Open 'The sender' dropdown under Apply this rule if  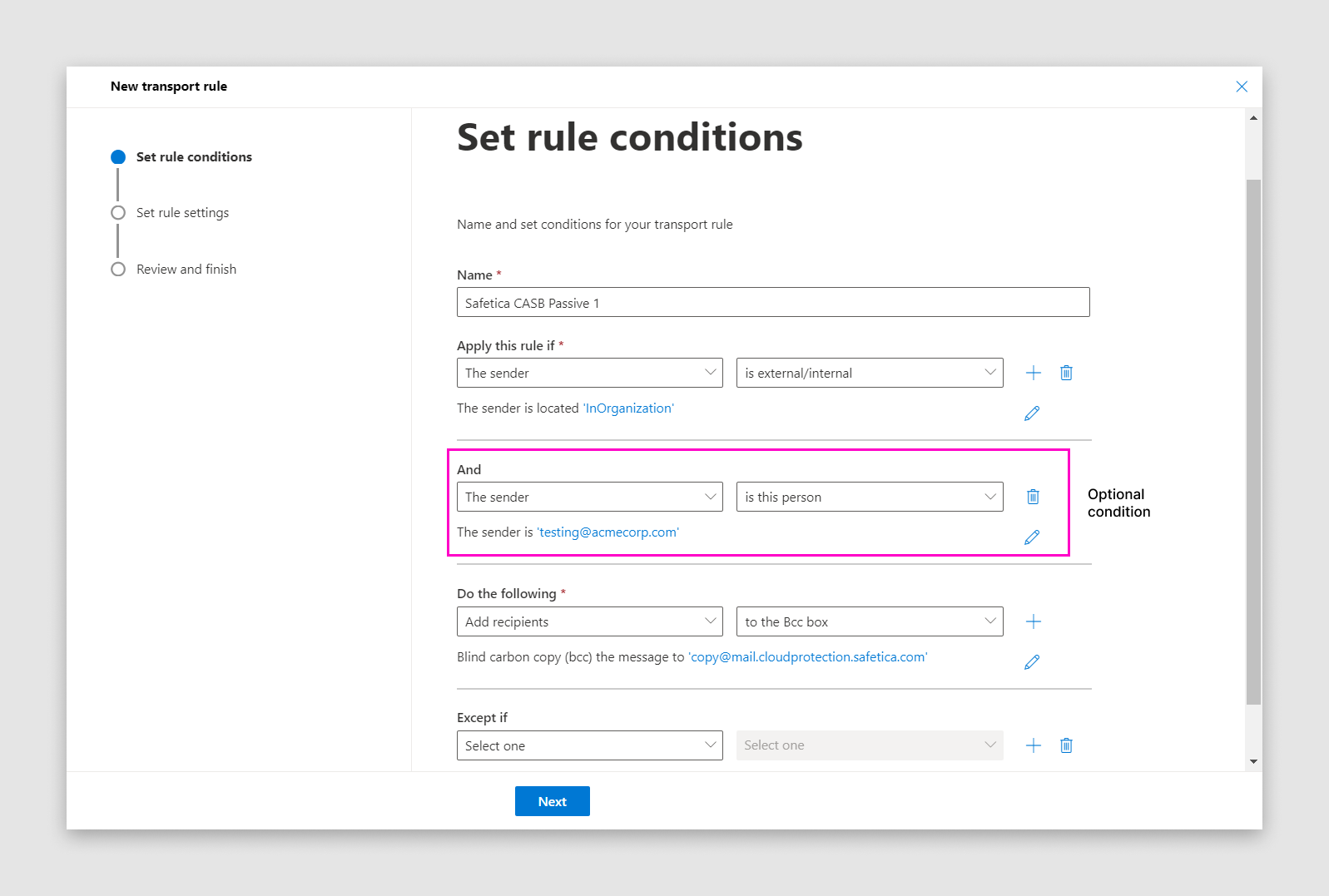[590, 373]
